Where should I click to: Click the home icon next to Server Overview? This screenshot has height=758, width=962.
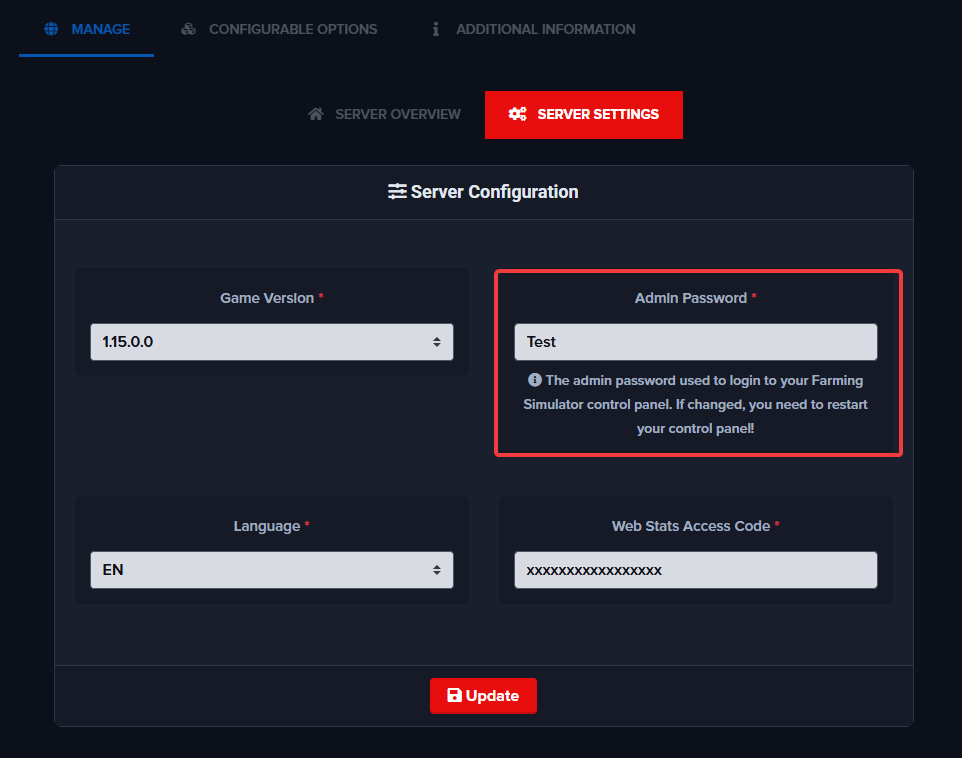(316, 114)
